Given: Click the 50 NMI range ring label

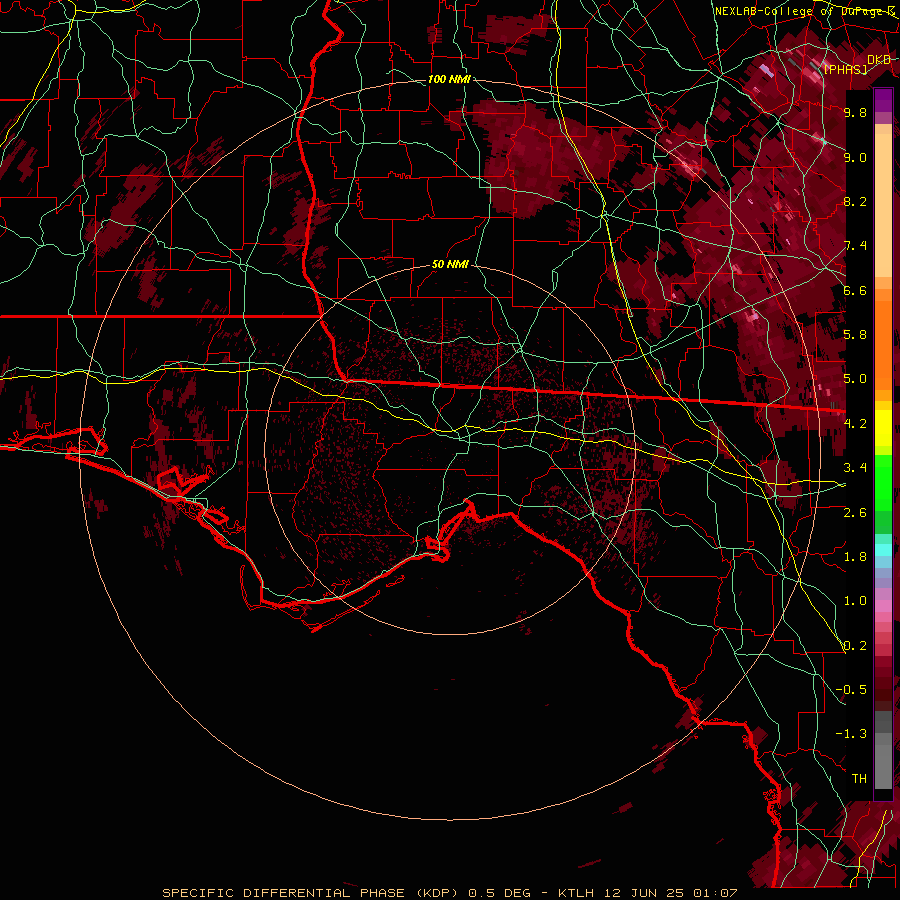Looking at the screenshot, I should (450, 264).
